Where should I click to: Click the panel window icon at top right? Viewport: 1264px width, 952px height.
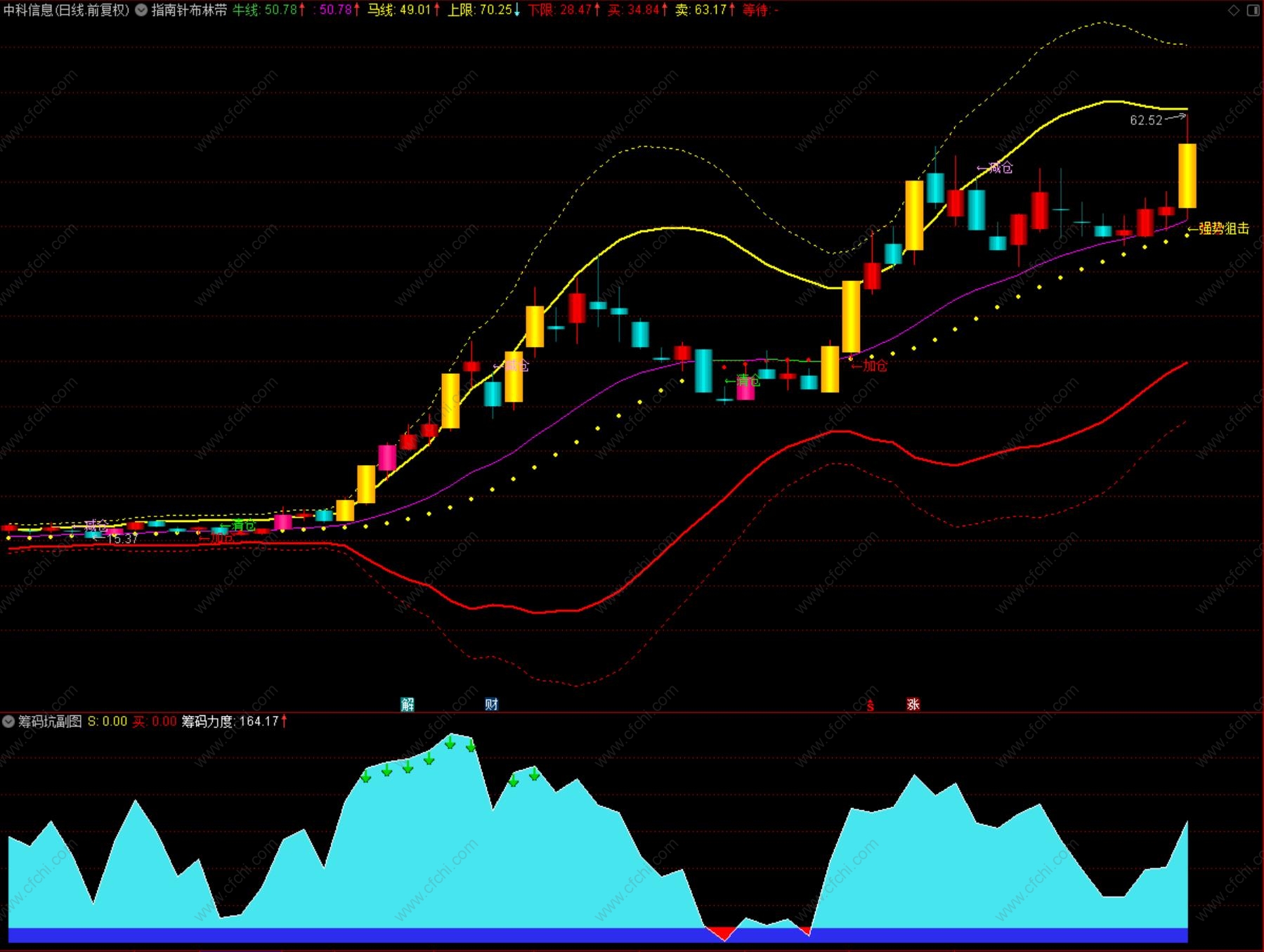coord(1253,10)
